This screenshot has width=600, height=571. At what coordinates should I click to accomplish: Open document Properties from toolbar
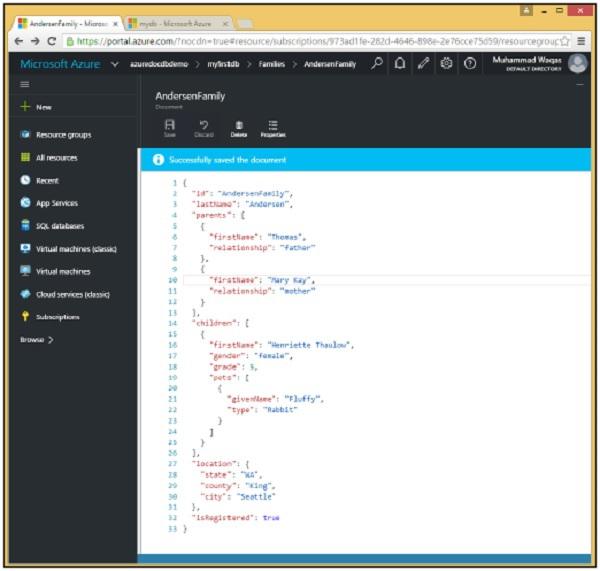click(272, 126)
